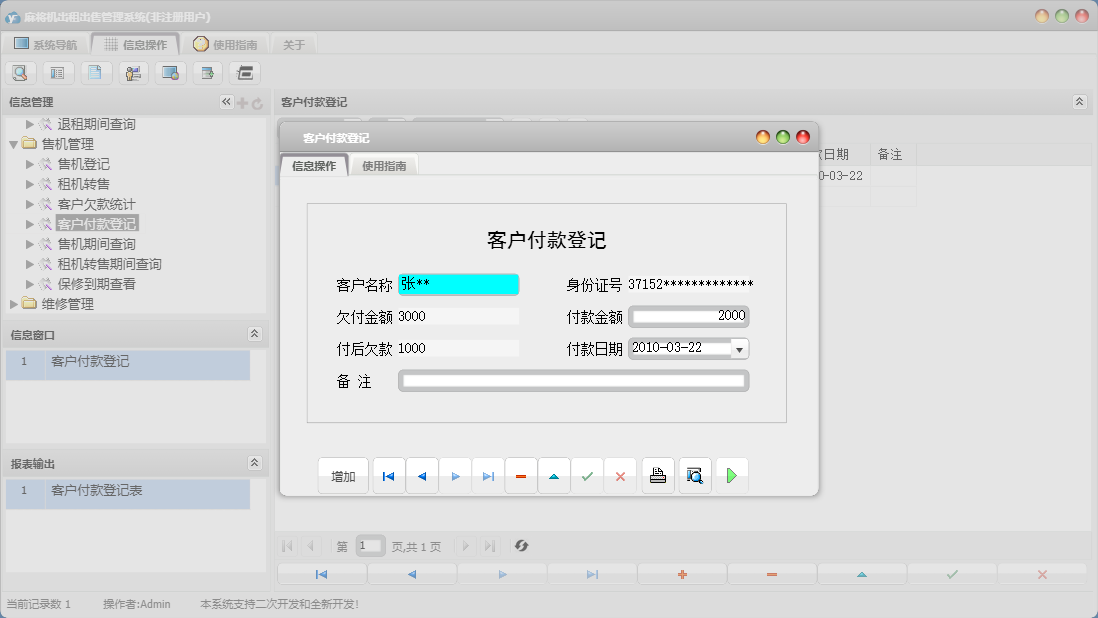Cancel editing with the red X icon
Screen dimensions: 1098x618
(620, 475)
